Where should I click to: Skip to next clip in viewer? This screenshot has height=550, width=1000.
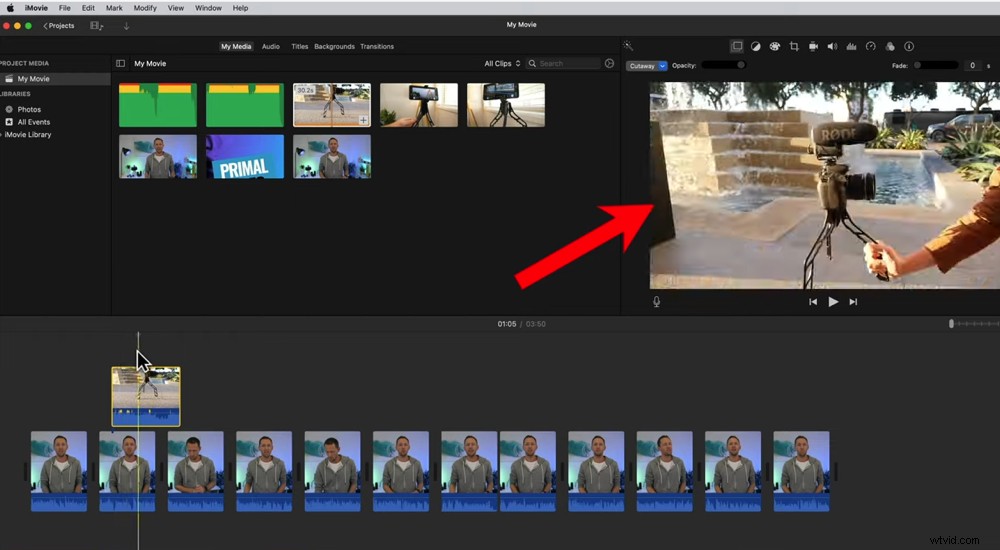click(x=853, y=302)
